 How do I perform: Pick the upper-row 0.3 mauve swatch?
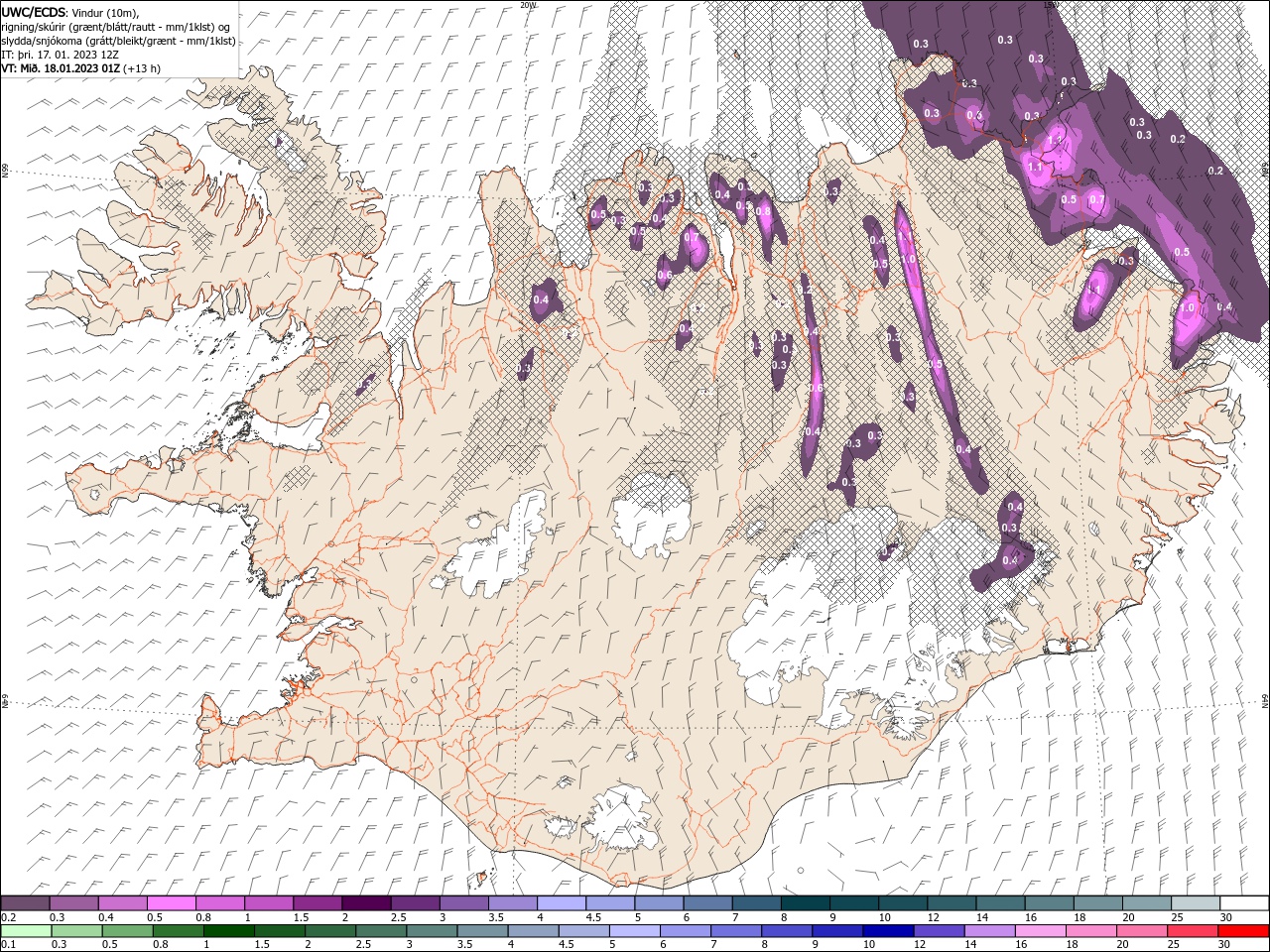click(x=74, y=902)
